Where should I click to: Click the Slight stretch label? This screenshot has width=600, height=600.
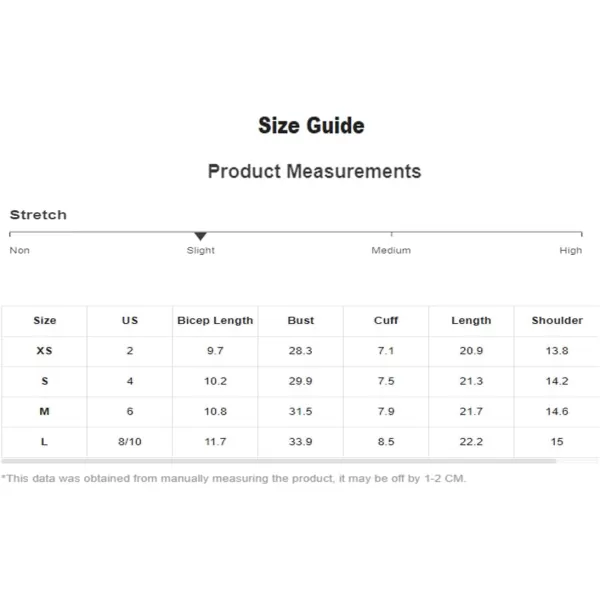[x=201, y=251]
